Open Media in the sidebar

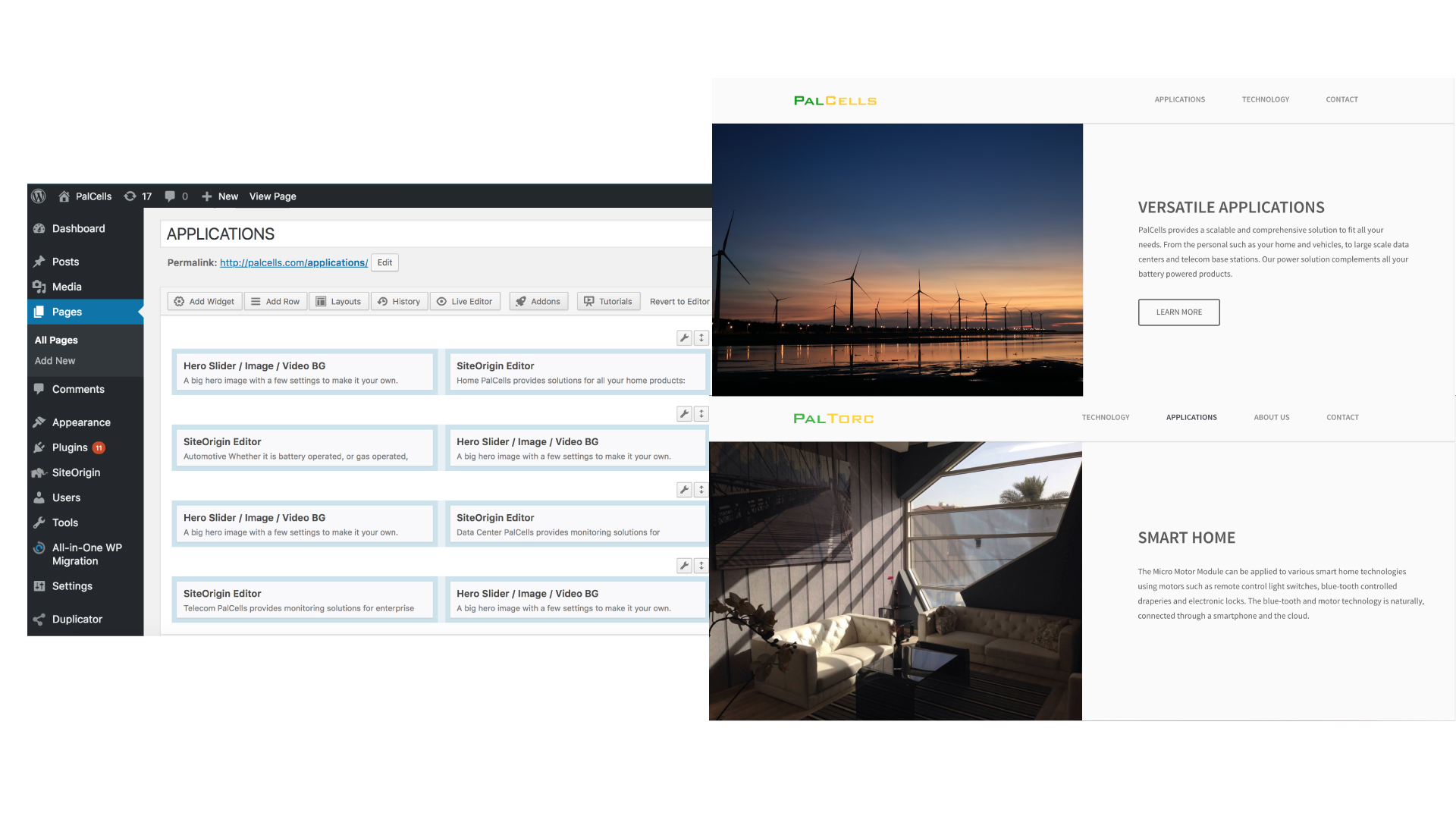pos(85,287)
